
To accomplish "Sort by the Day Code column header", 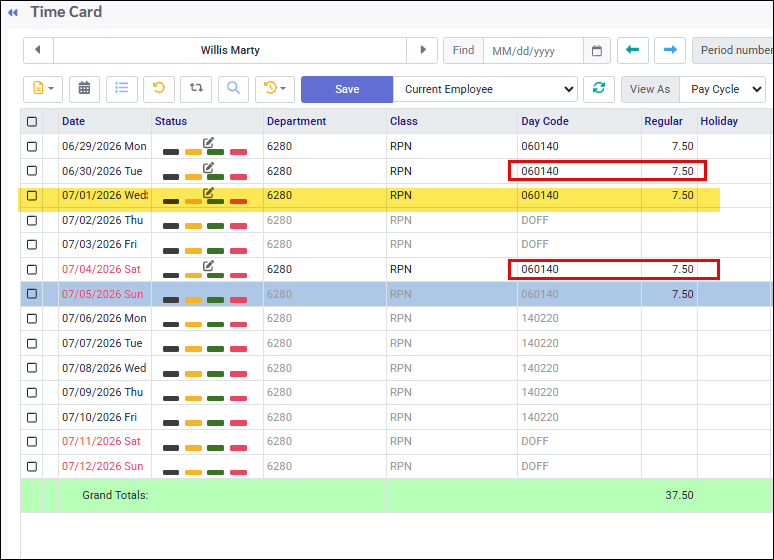I will click(545, 121).
